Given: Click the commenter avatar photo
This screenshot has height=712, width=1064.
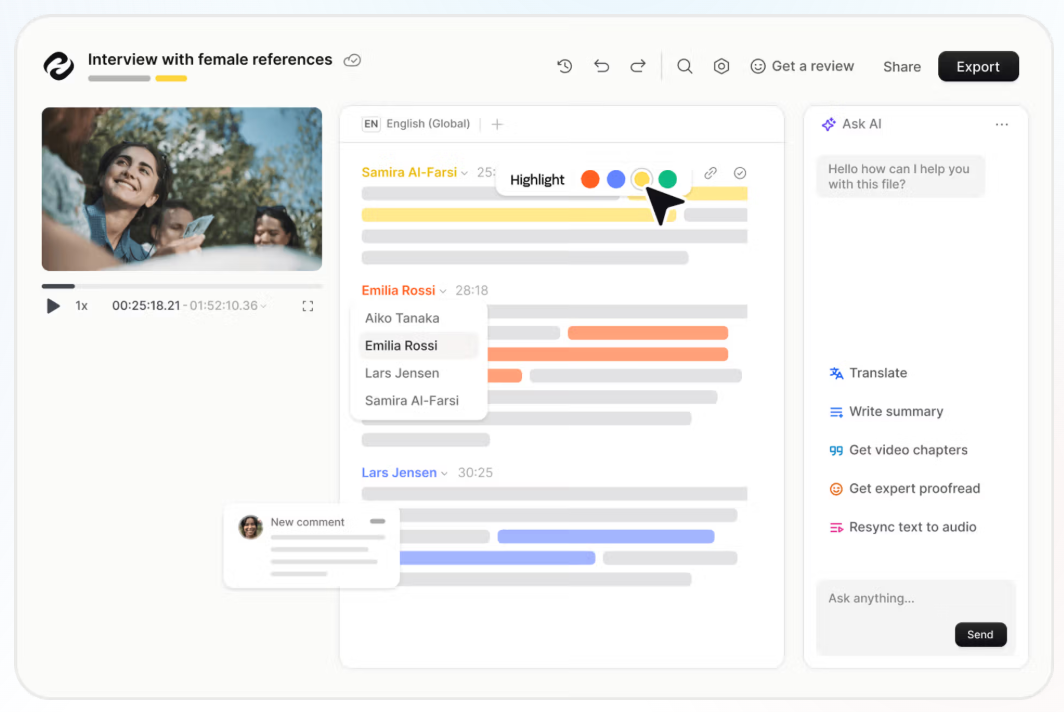Looking at the screenshot, I should click(250, 527).
